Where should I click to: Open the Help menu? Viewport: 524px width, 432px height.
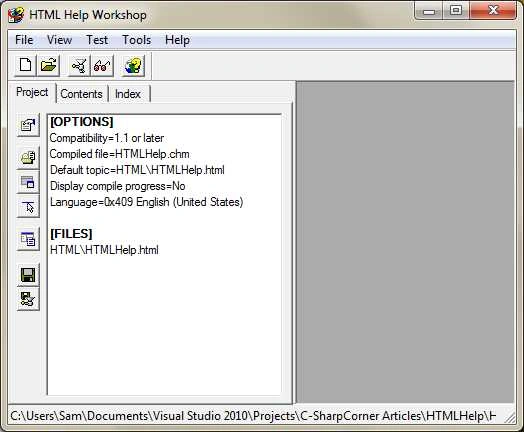click(x=177, y=40)
